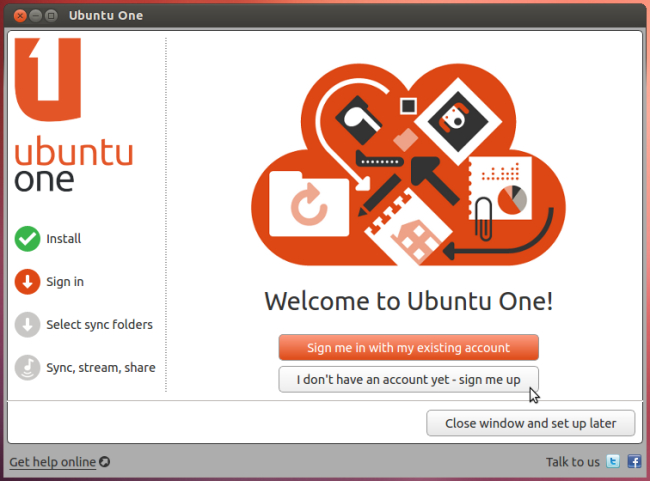Click the orange Ubuntu One "U" logo
Viewport: 650px width, 481px height.
pos(48,79)
